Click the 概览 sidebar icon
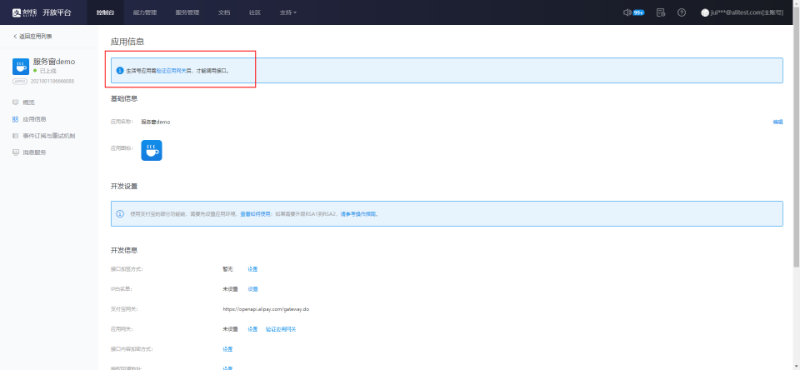The image size is (800, 370). [x=15, y=102]
